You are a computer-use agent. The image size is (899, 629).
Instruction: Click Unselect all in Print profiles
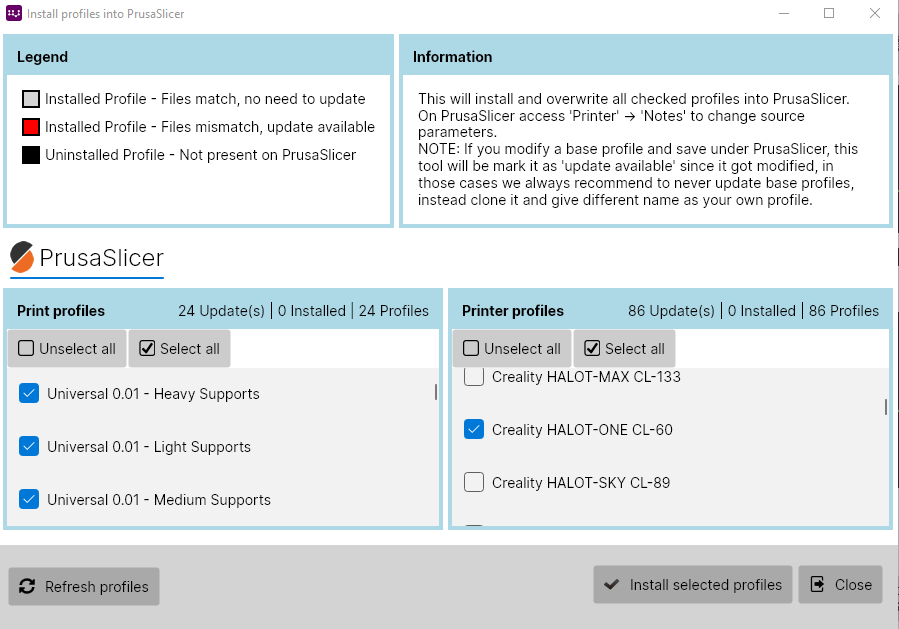67,348
